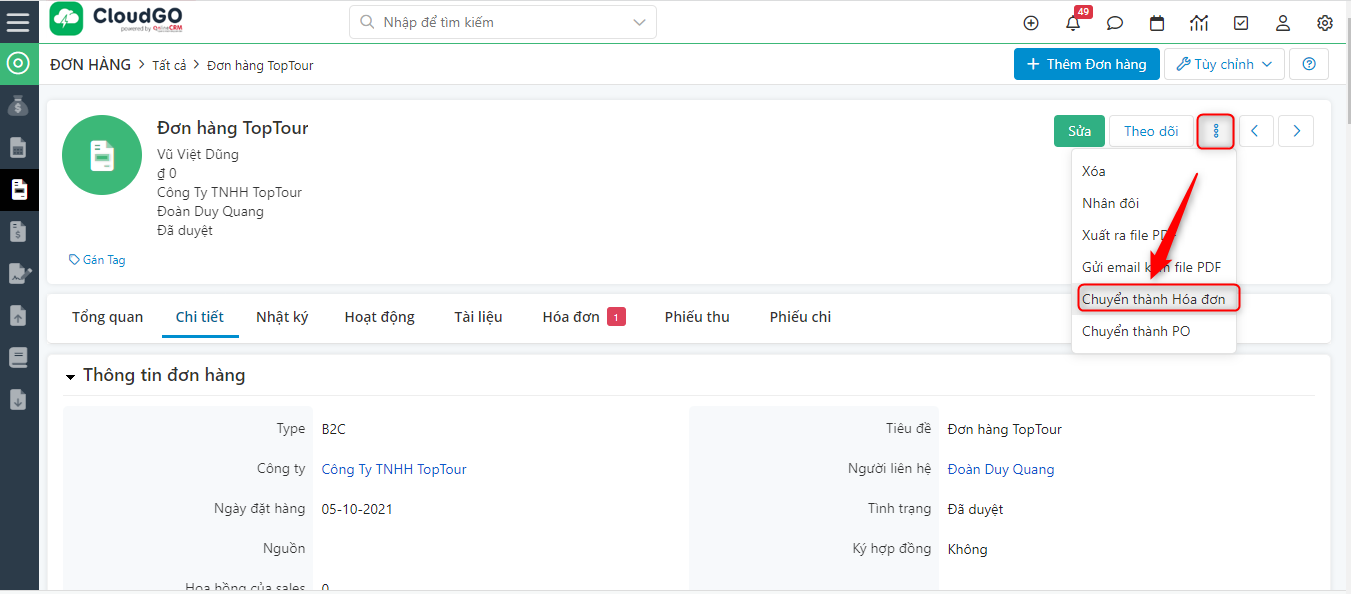Open the user profile icon

[1283, 23]
